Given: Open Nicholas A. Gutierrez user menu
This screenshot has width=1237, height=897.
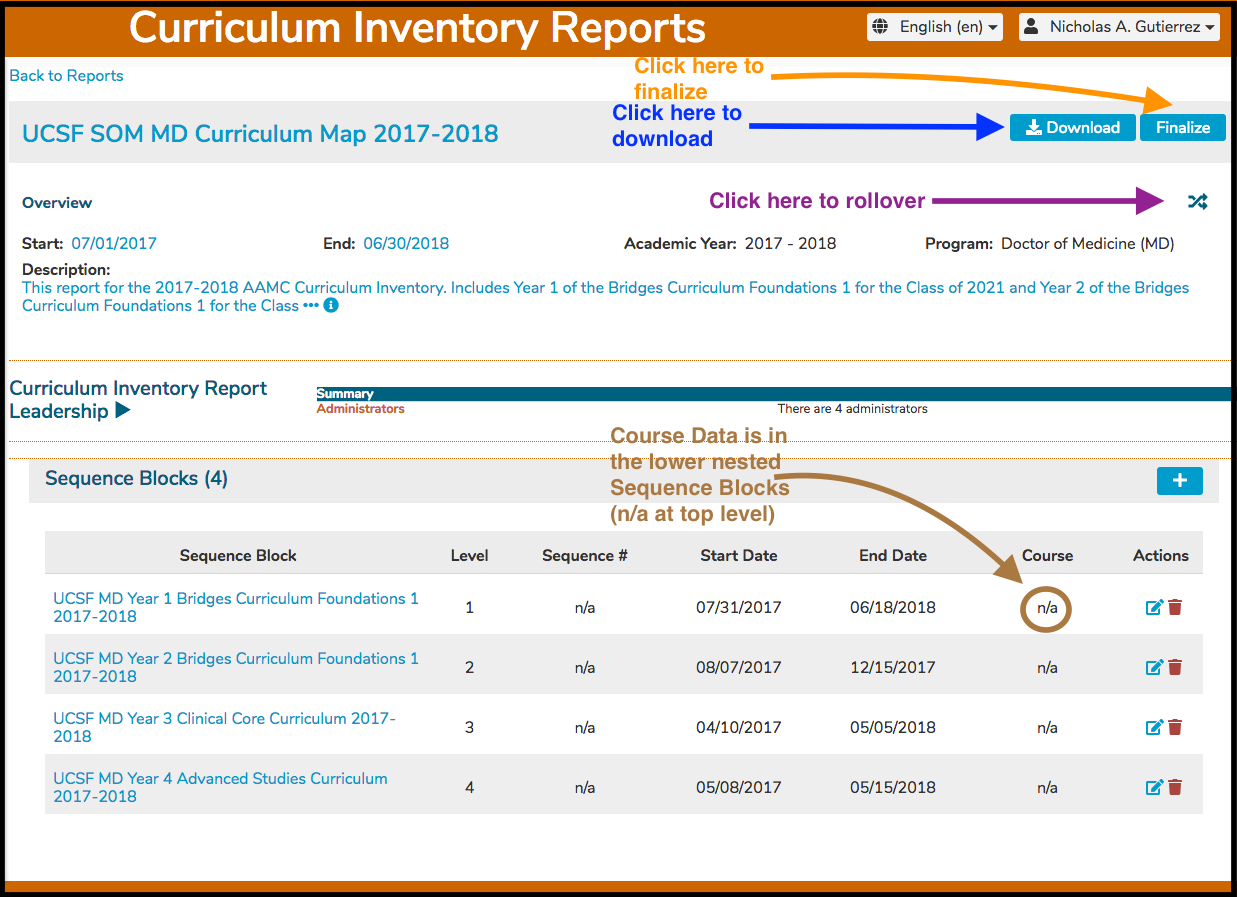Looking at the screenshot, I should coord(1120,27).
